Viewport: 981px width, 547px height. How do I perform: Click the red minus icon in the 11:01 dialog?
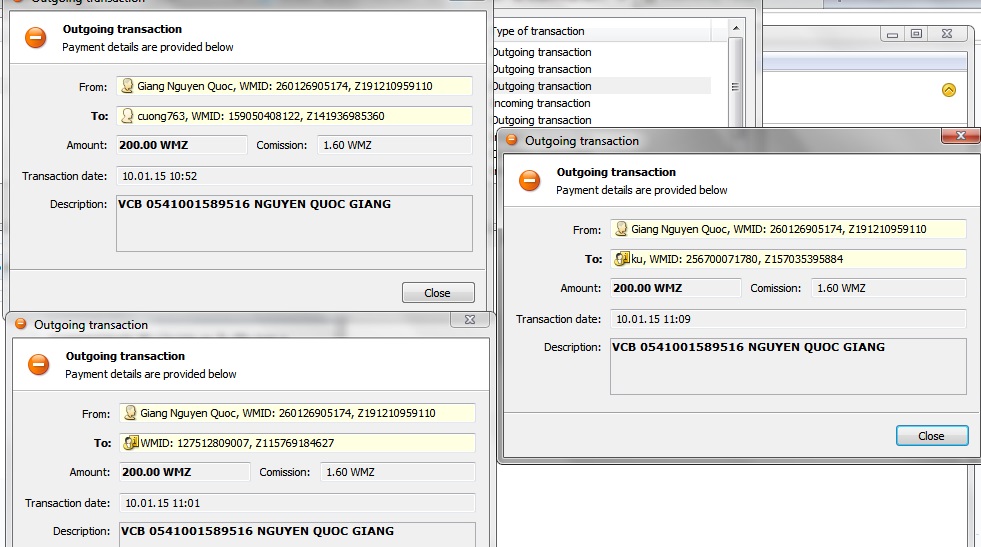coord(38,364)
